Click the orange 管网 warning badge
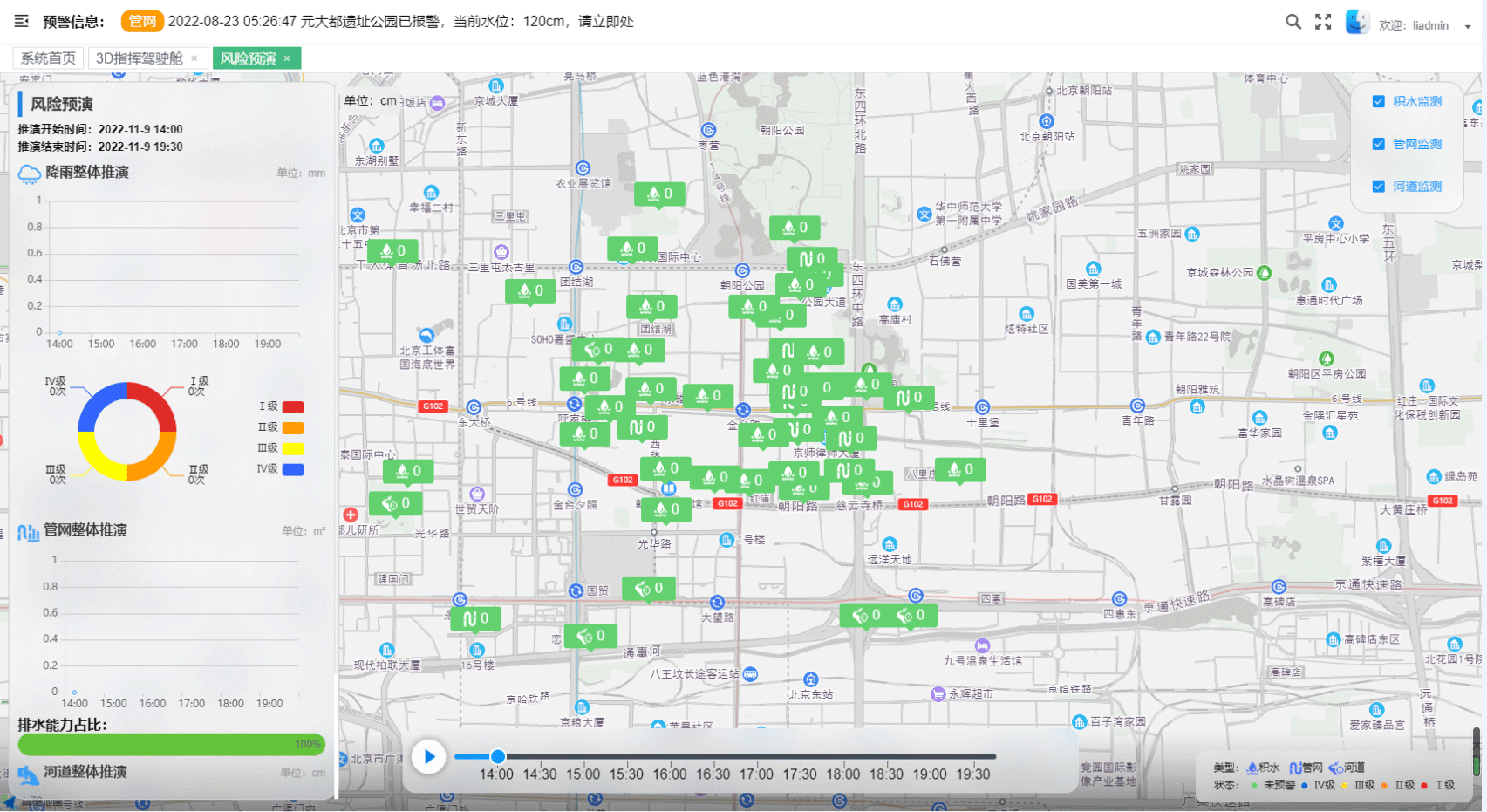 142,21
